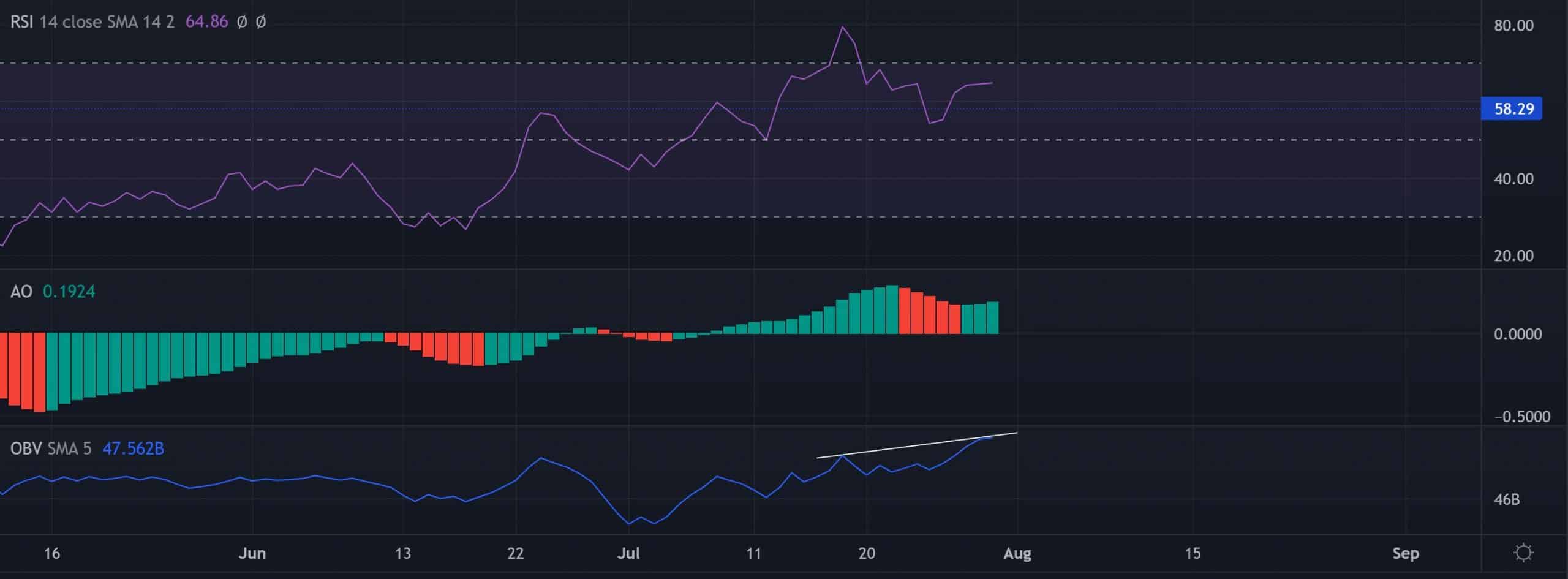The width and height of the screenshot is (1568, 579).
Task: Click the RSI indicator title label
Action: (21, 22)
